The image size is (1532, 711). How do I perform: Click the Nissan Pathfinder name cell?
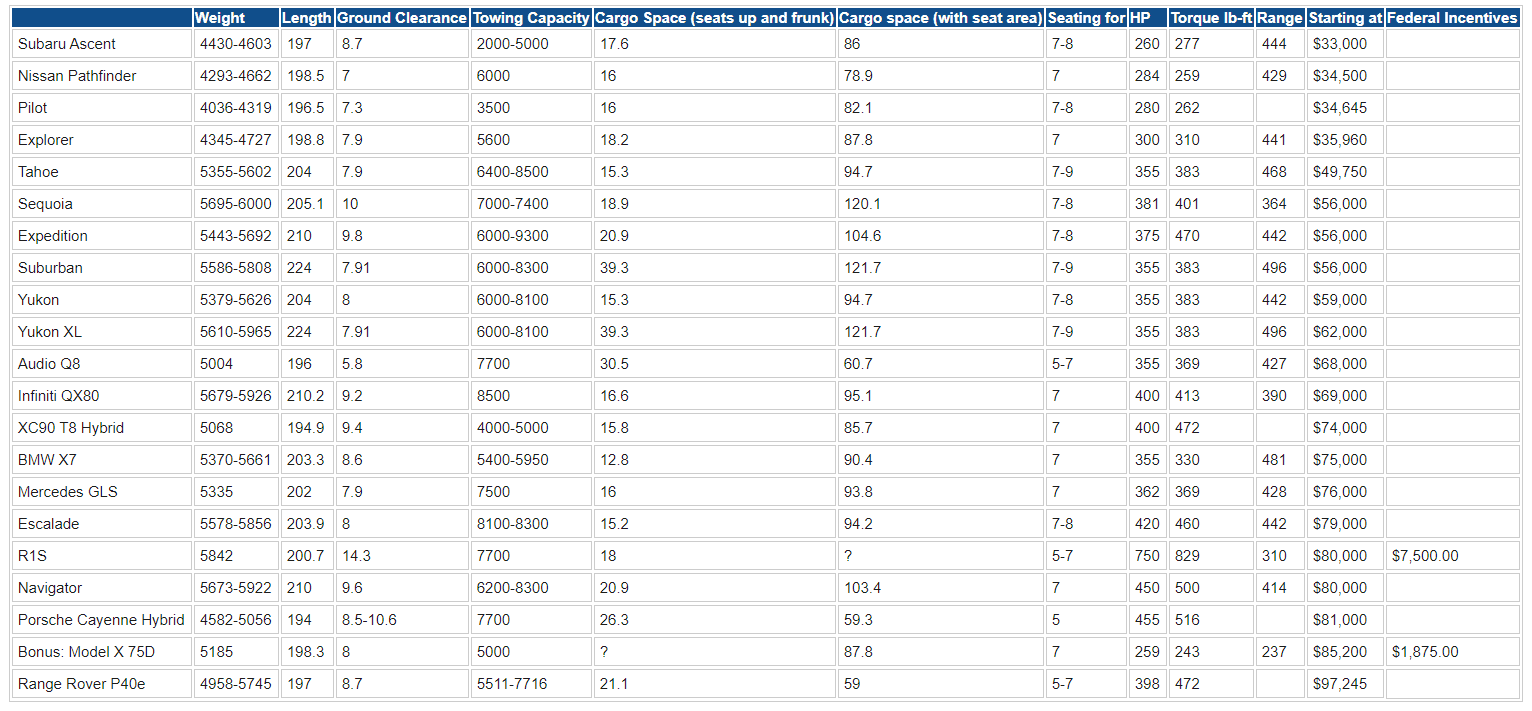click(102, 76)
